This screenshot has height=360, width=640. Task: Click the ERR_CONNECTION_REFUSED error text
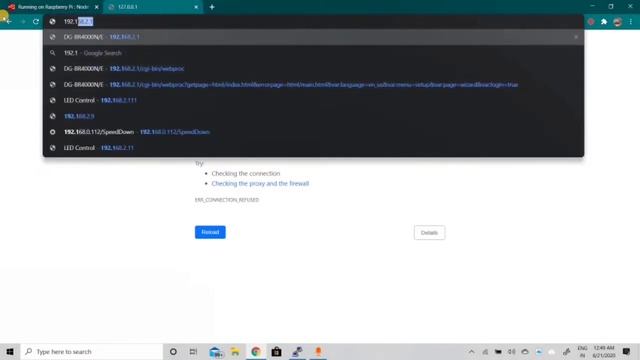click(227, 200)
